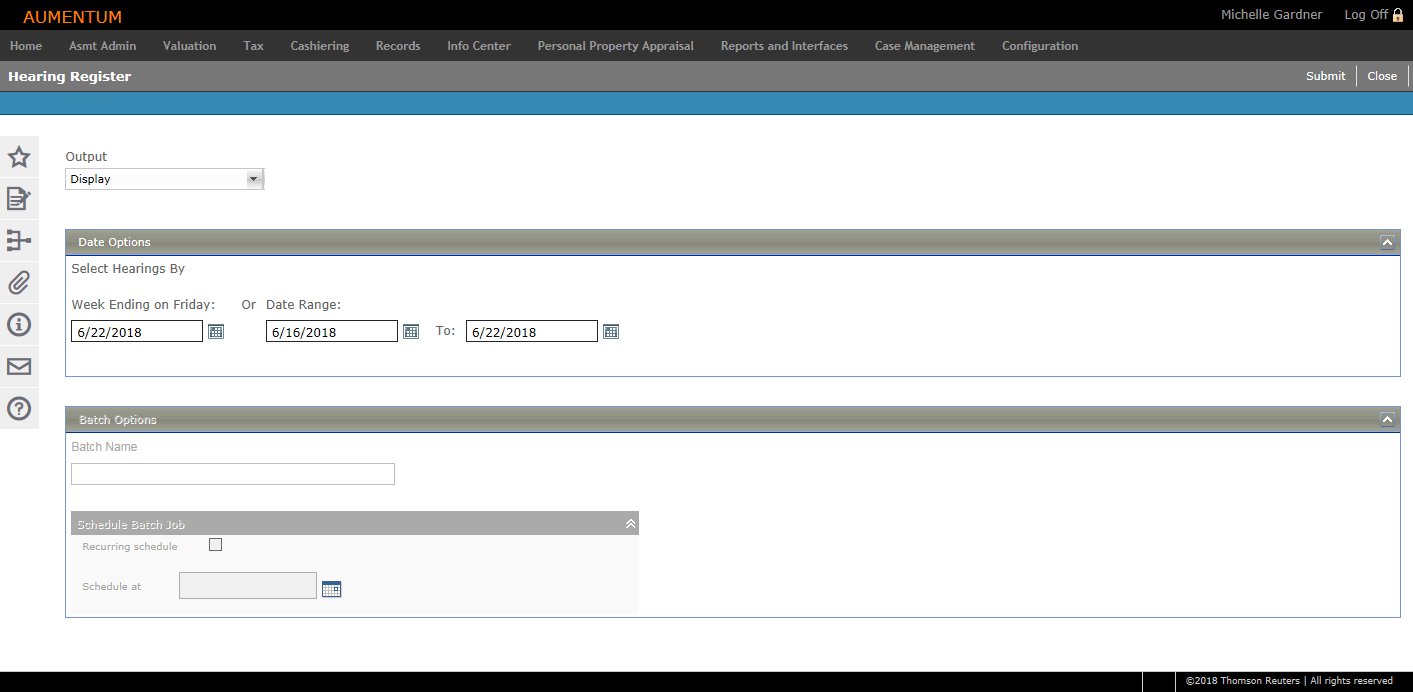This screenshot has height=692, width=1413.
Task: Open calendar picker for Date Range start
Action: [x=411, y=332]
